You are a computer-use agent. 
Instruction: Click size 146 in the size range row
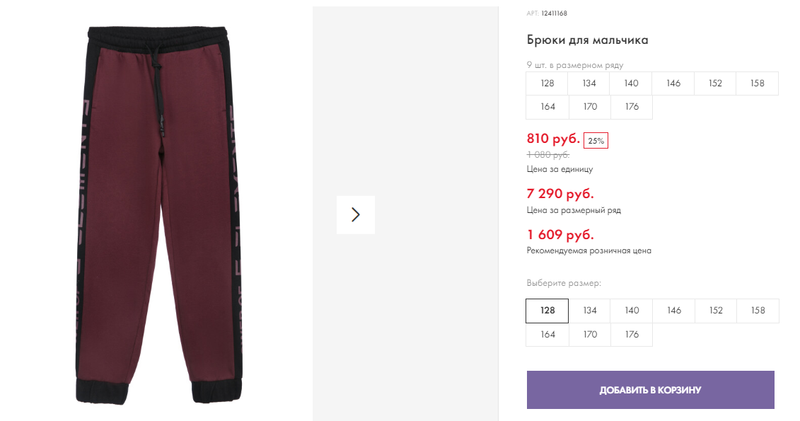(673, 84)
